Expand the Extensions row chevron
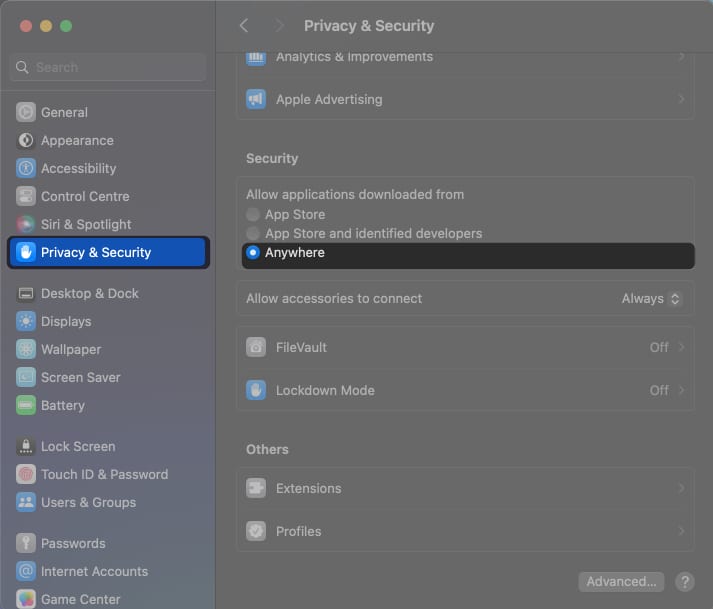 (x=681, y=488)
